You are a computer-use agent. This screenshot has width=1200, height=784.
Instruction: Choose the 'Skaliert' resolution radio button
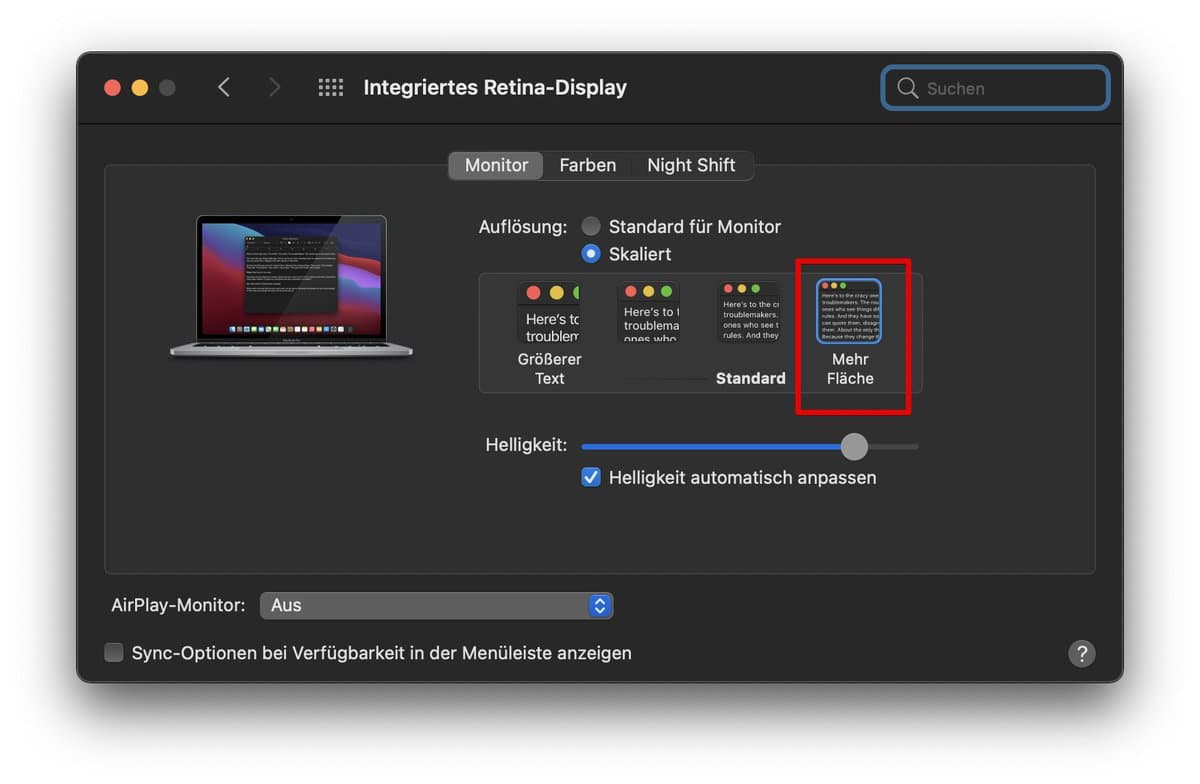coord(592,254)
